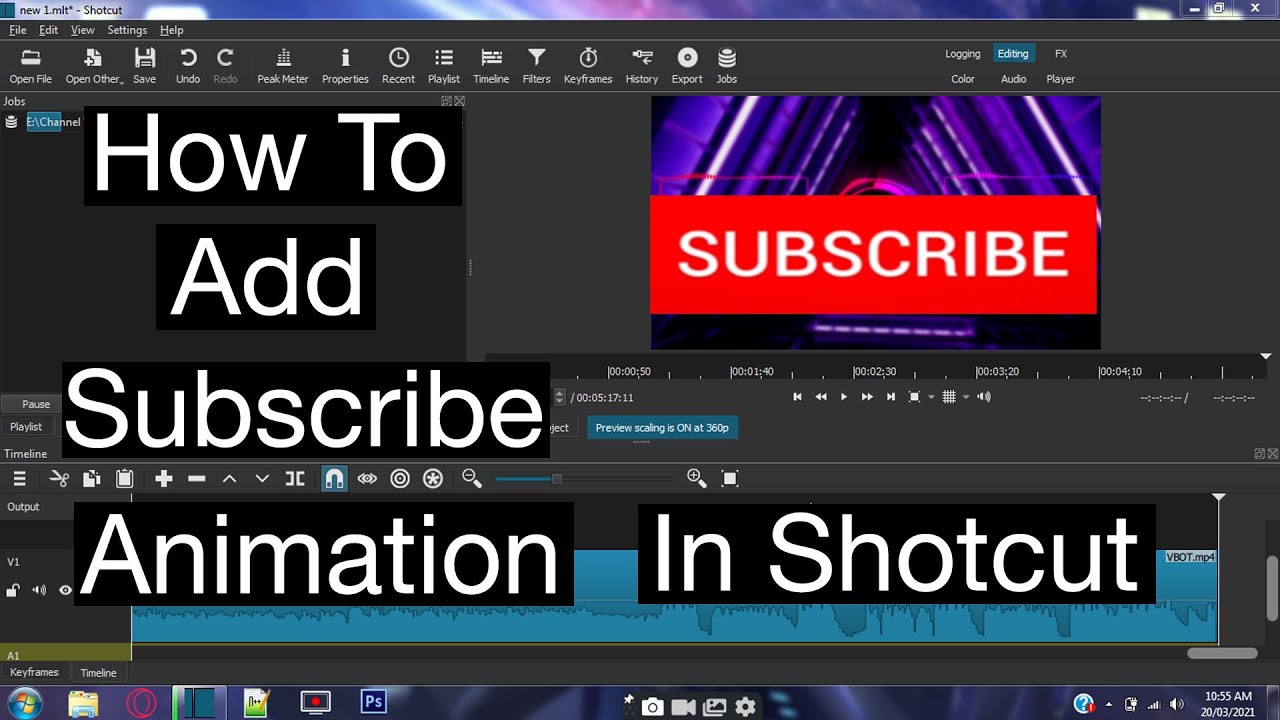Ripple delete using the minus icon
The height and width of the screenshot is (720, 1280).
(x=197, y=479)
